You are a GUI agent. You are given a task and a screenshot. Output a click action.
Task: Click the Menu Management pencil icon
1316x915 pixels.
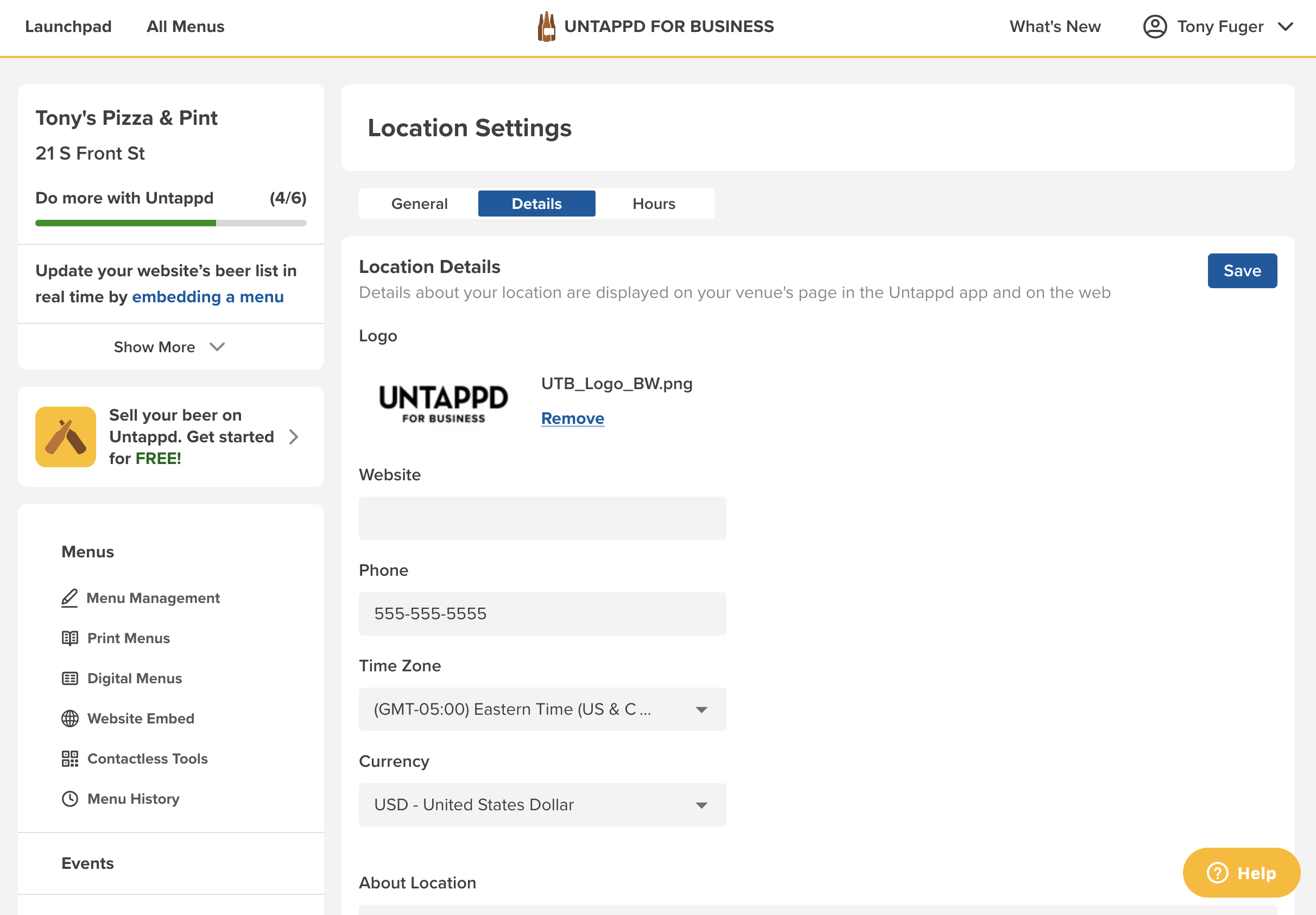(x=69, y=598)
